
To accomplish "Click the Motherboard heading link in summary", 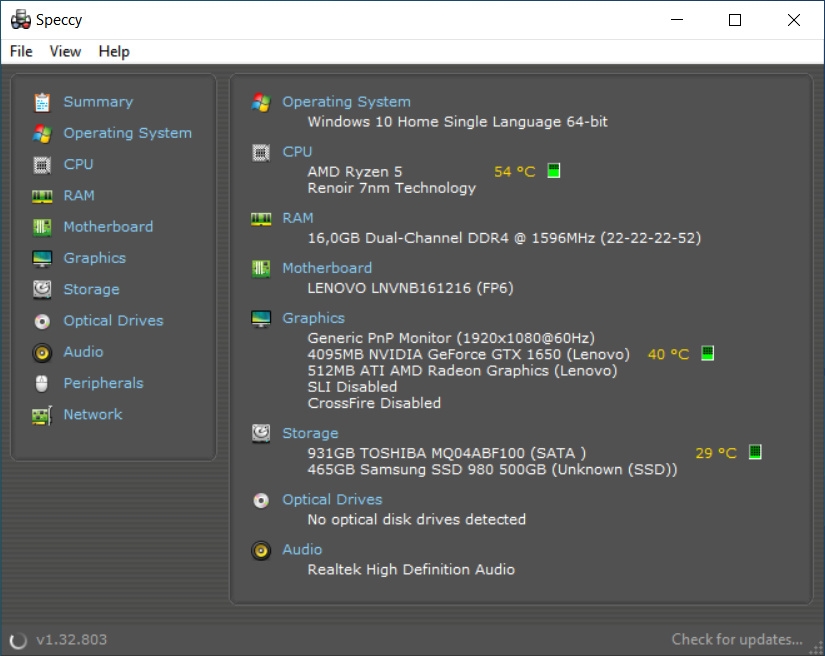I will point(327,268).
